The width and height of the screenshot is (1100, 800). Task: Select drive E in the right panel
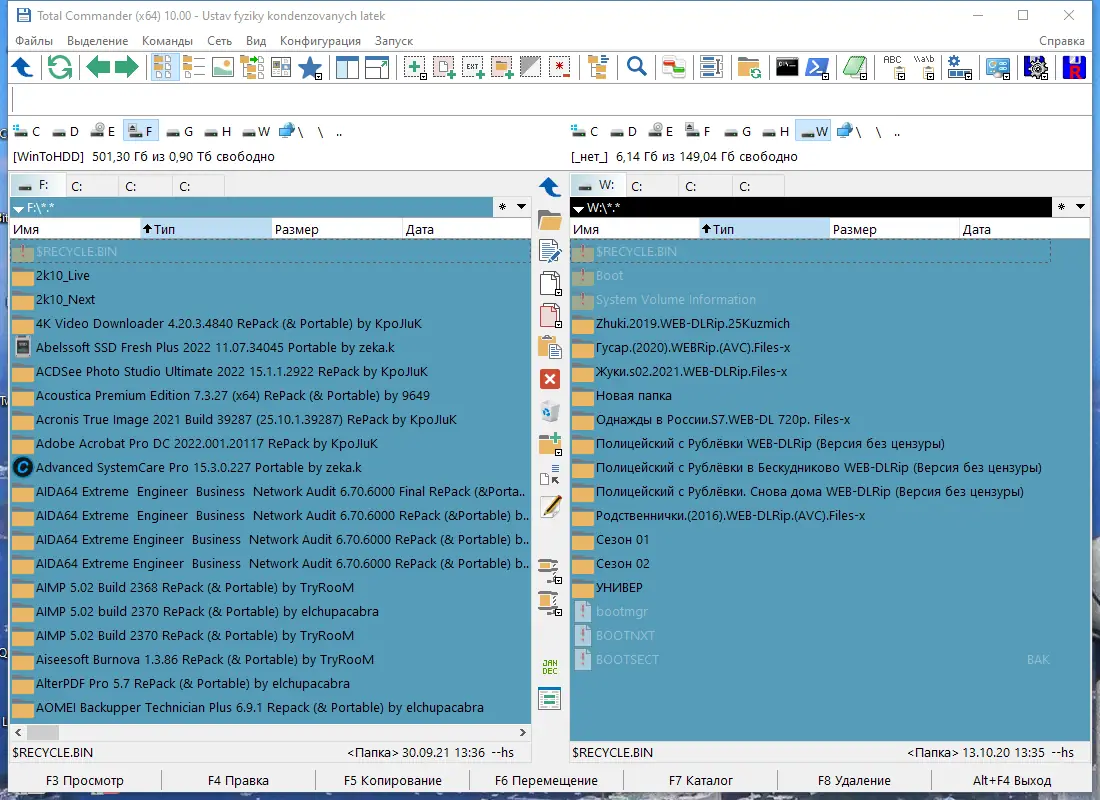(662, 131)
